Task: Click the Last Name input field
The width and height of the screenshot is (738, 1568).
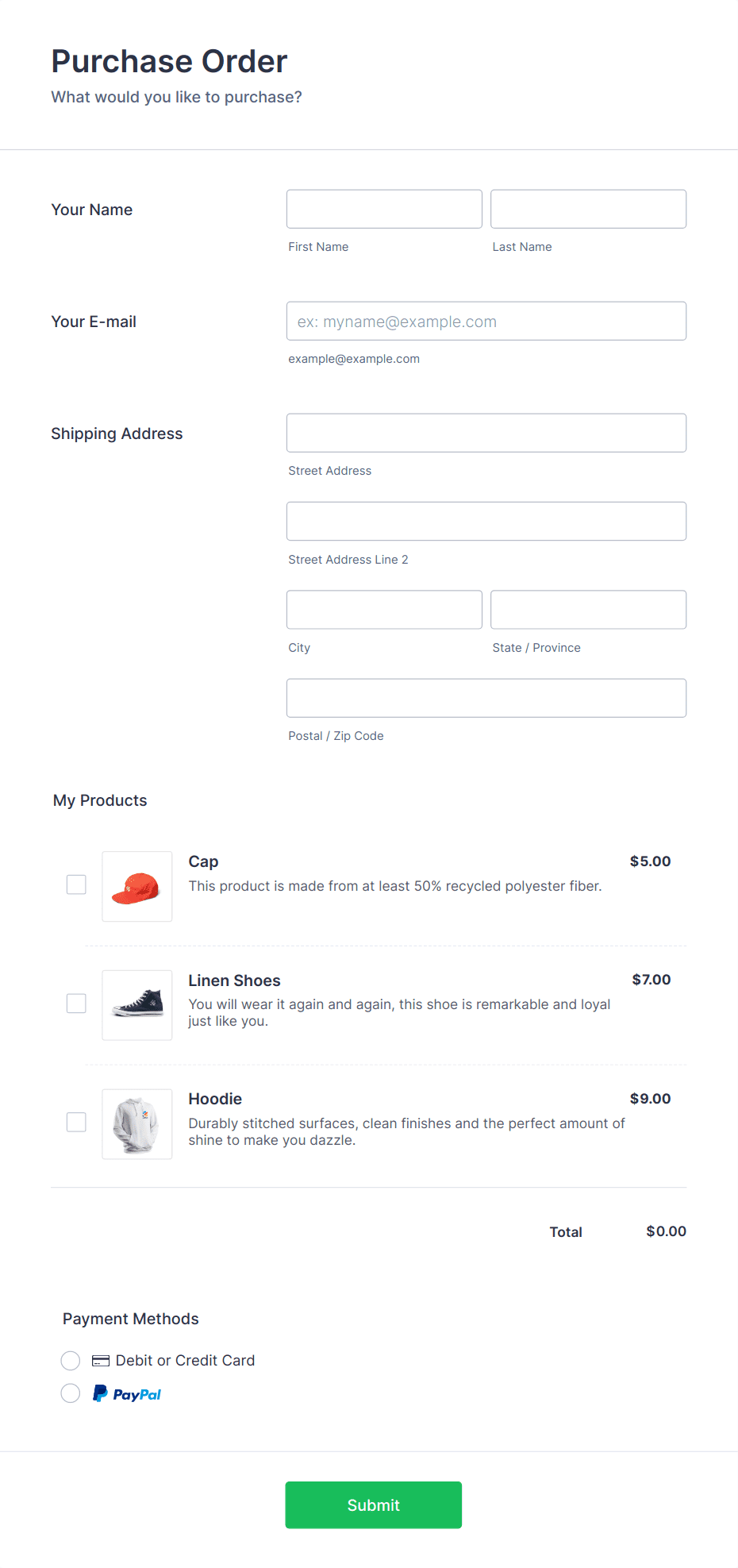Action: tap(587, 209)
